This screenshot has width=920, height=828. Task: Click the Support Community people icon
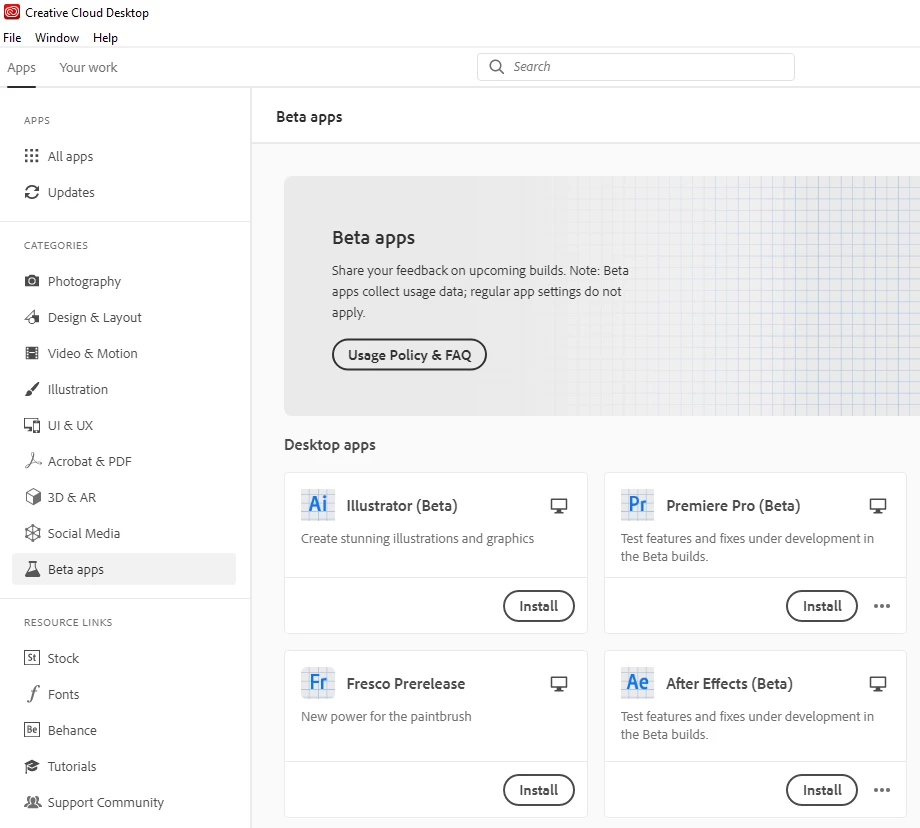pyautogui.click(x=32, y=802)
